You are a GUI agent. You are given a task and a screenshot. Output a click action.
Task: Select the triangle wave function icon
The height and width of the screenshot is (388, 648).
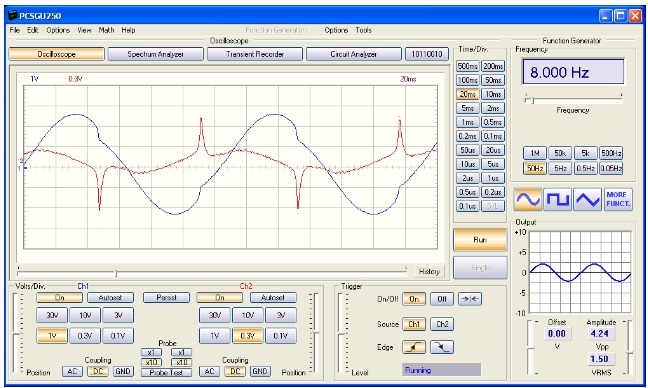[587, 200]
